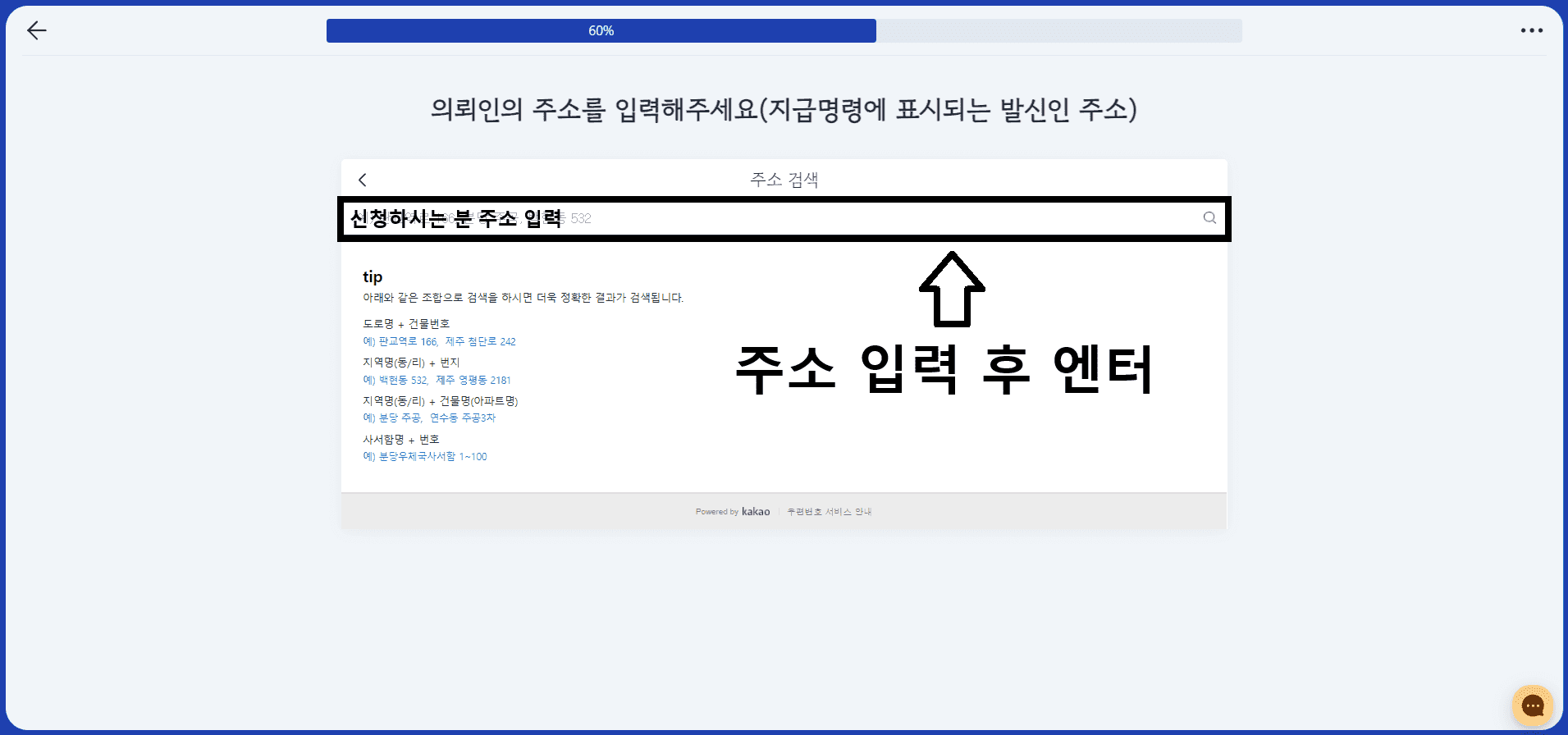Image resolution: width=1568 pixels, height=735 pixels.
Task: Click the '사서함명 + 번호' text
Action: click(401, 439)
